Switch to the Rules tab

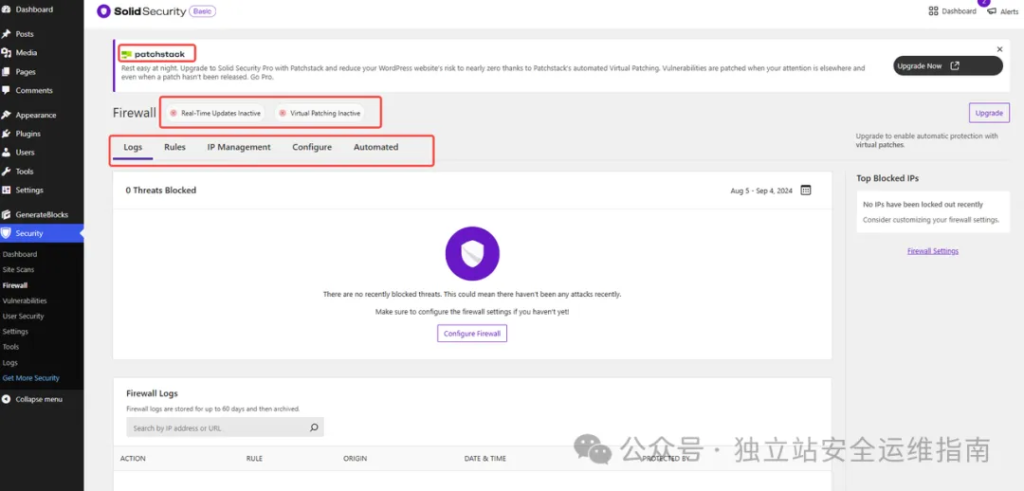click(175, 148)
